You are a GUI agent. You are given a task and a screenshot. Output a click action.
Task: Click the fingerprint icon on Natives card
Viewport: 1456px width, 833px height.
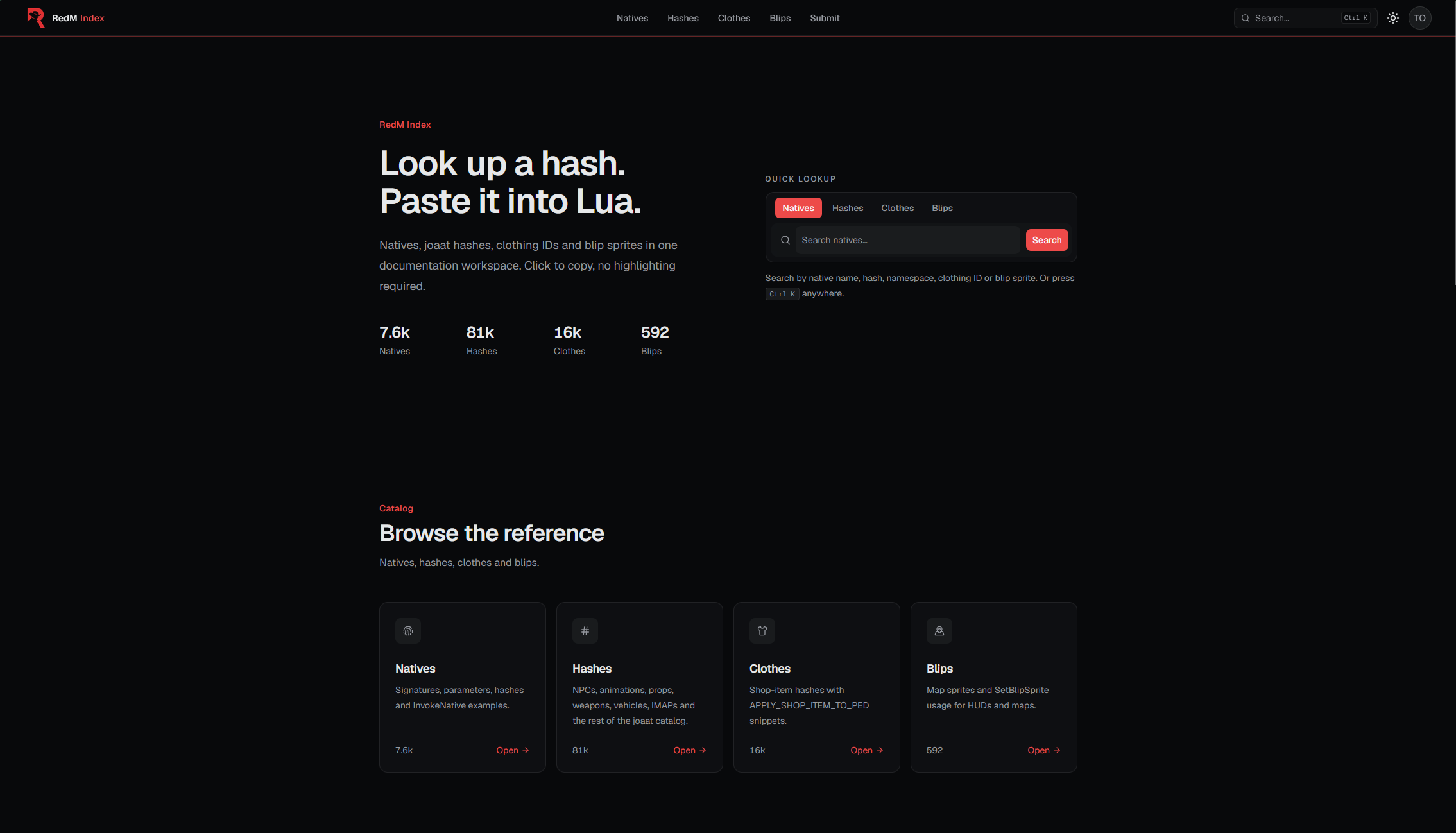pos(408,631)
